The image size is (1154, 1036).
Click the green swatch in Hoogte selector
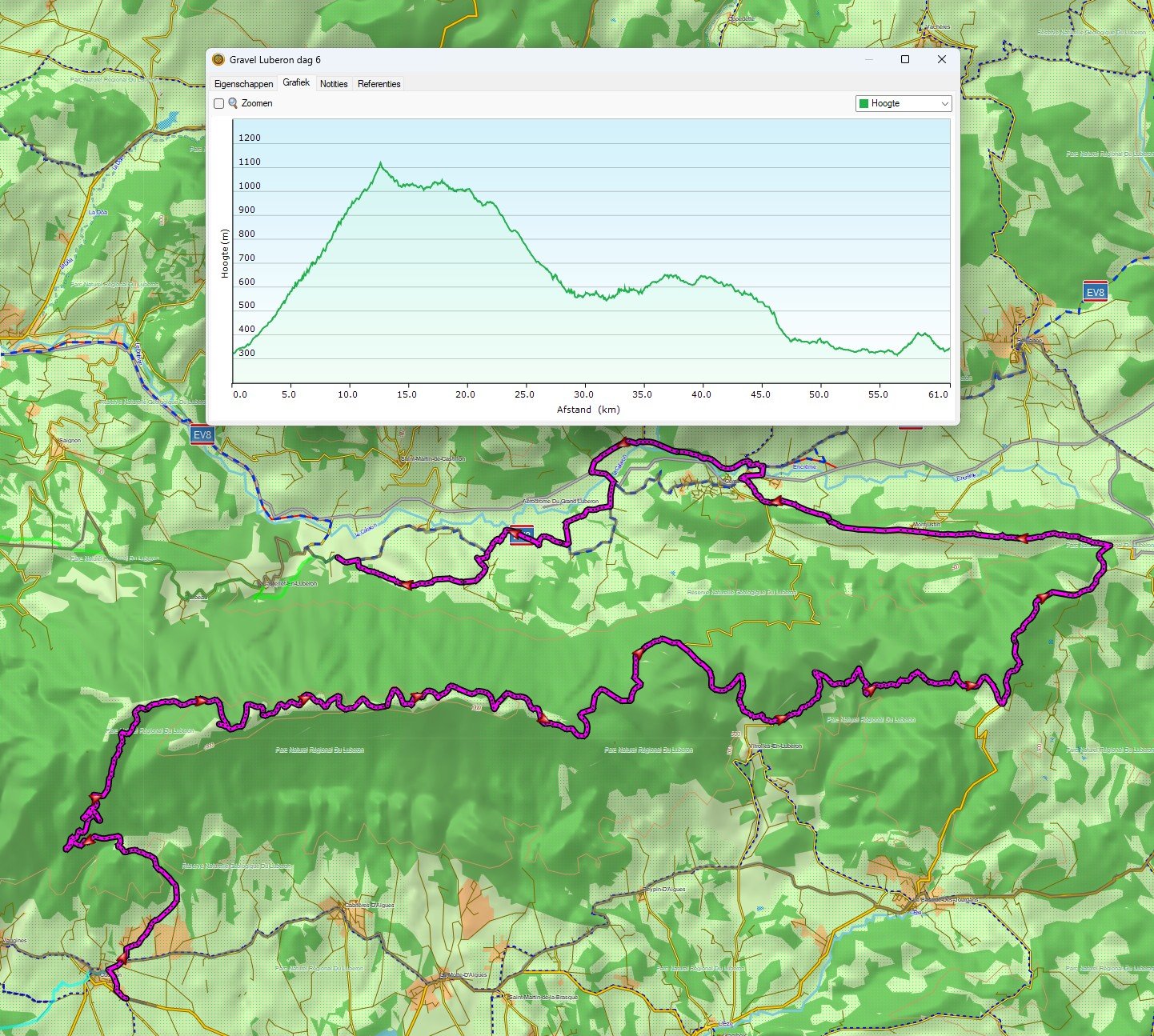pyautogui.click(x=863, y=104)
